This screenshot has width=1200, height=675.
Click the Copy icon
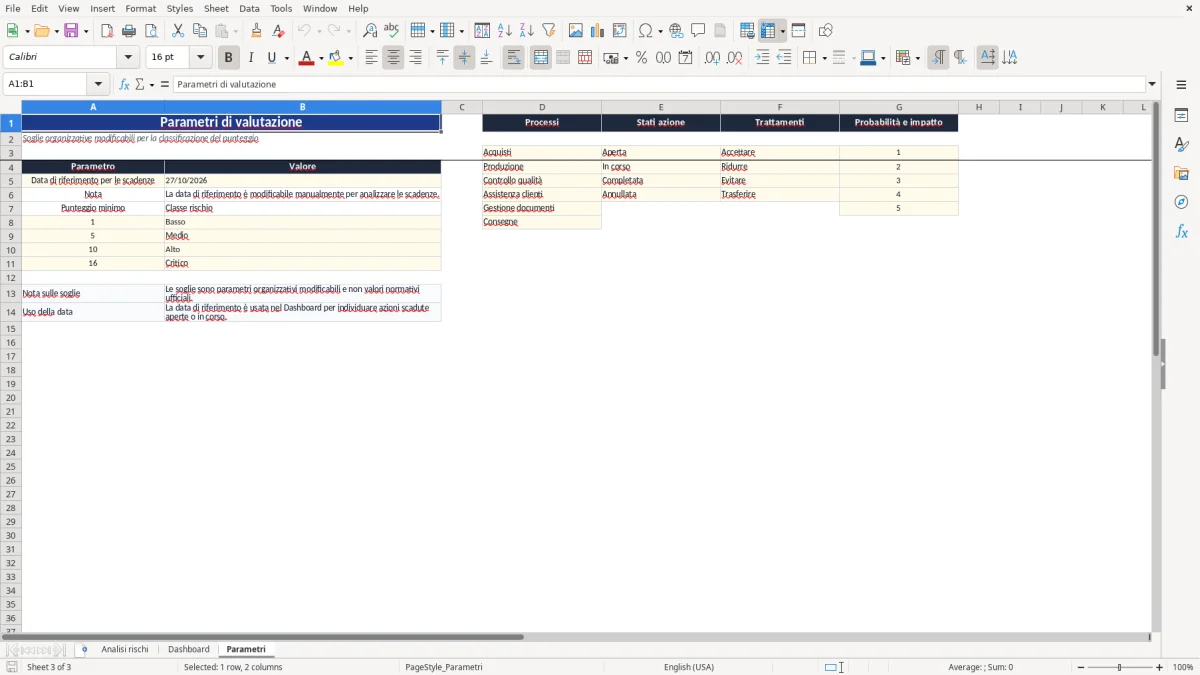pos(200,31)
